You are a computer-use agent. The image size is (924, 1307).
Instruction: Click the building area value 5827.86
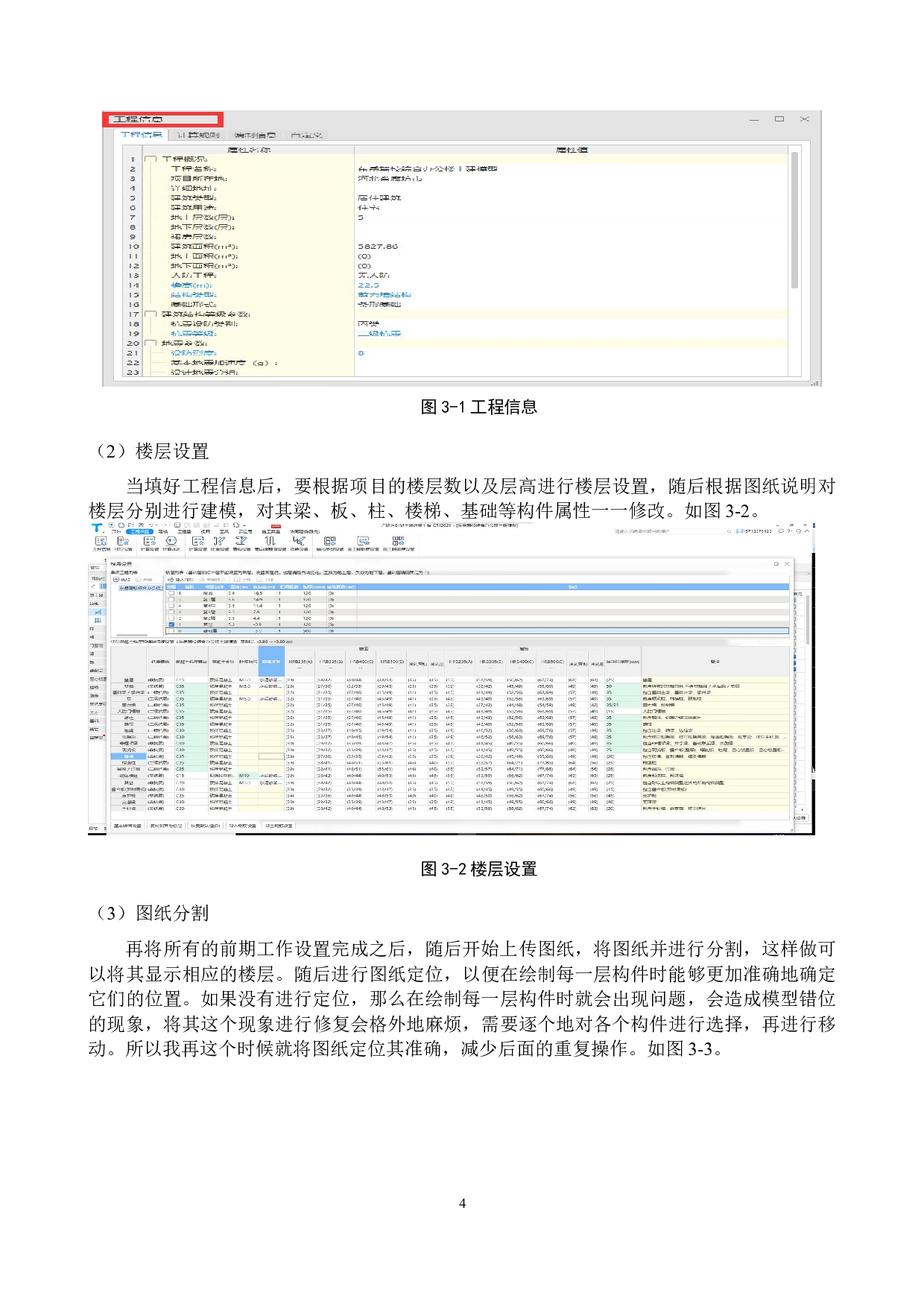point(378,246)
